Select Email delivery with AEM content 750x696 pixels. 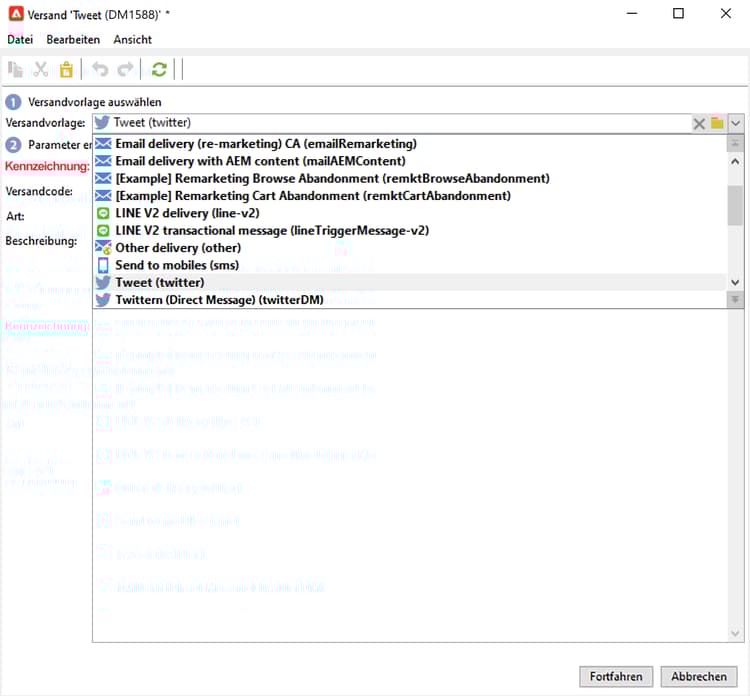[409, 161]
